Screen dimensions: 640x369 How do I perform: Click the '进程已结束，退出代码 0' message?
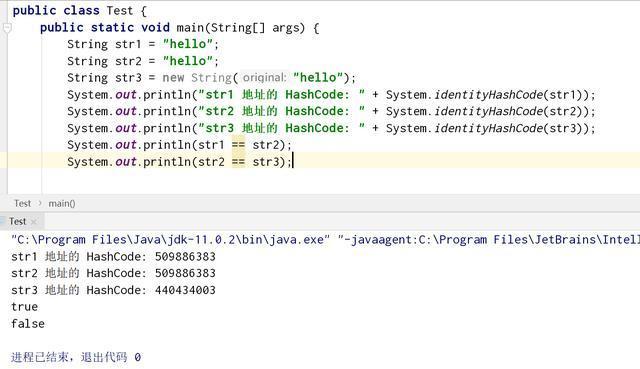[x=76, y=357]
